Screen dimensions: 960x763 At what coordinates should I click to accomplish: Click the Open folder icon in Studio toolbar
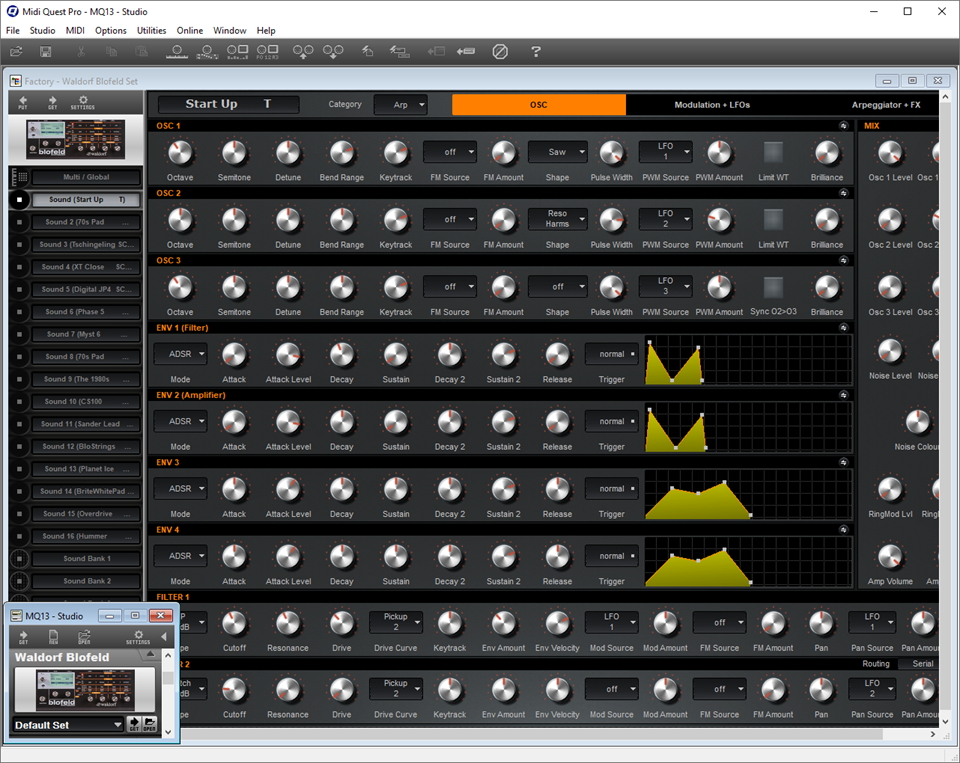[85, 636]
